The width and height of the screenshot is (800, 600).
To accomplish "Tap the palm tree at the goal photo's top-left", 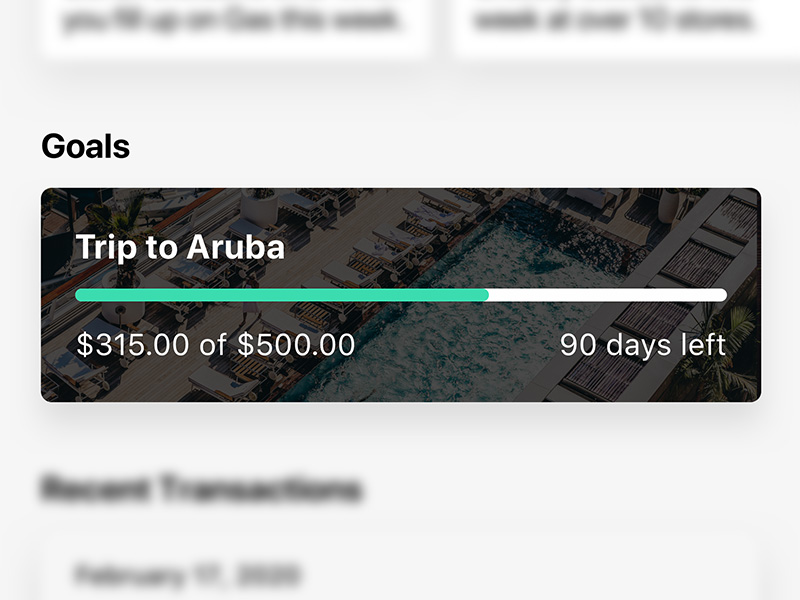I will coord(127,213).
